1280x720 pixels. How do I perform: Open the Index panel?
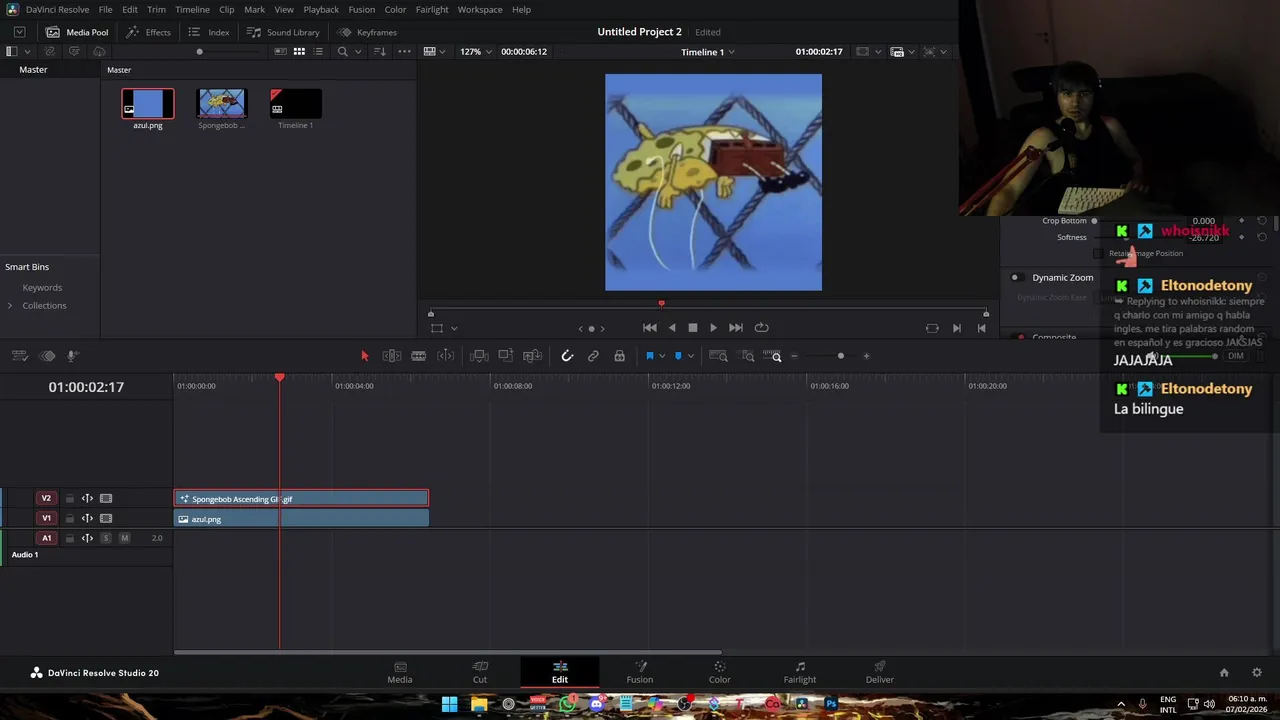click(x=209, y=32)
